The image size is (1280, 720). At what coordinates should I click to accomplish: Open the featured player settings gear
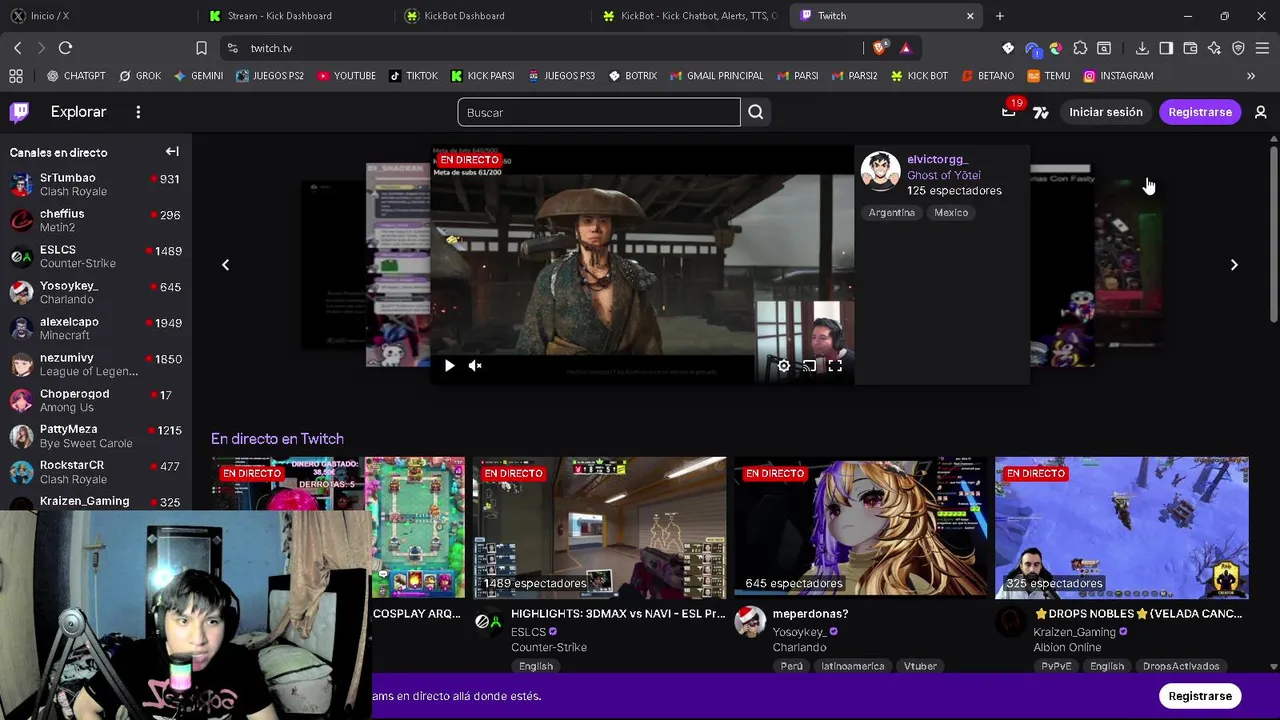click(x=784, y=366)
